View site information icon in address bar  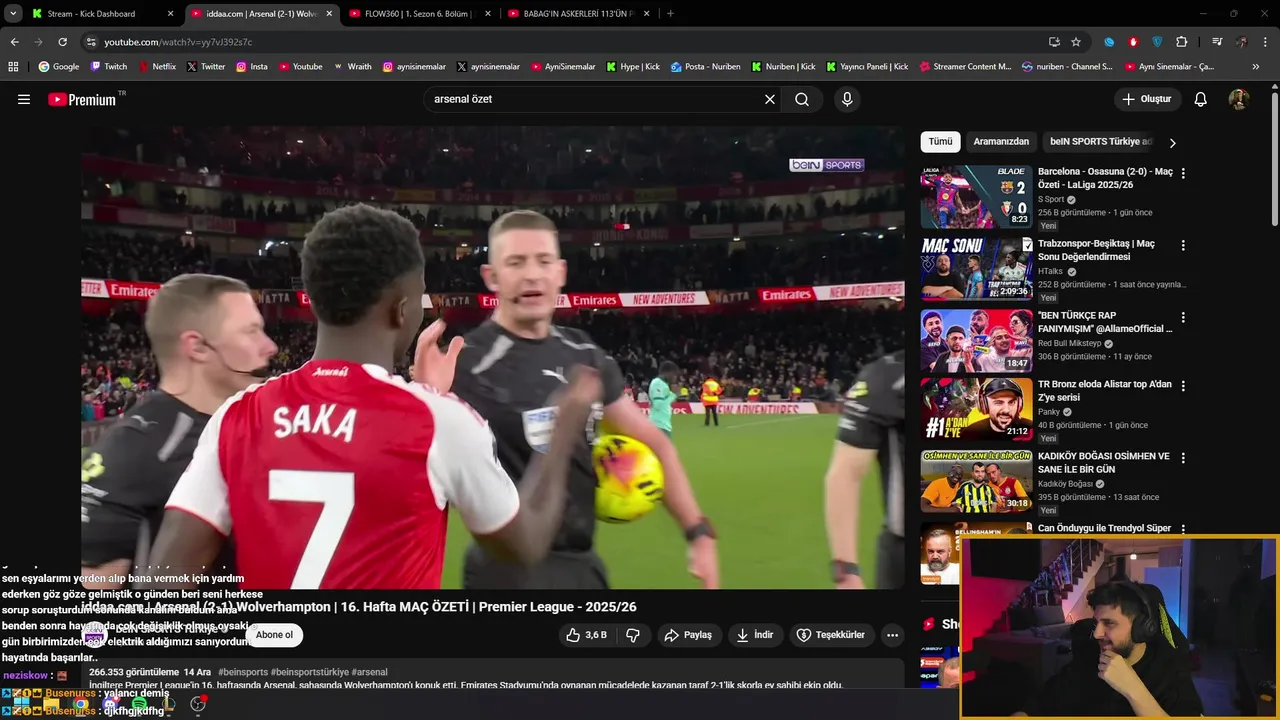91,42
